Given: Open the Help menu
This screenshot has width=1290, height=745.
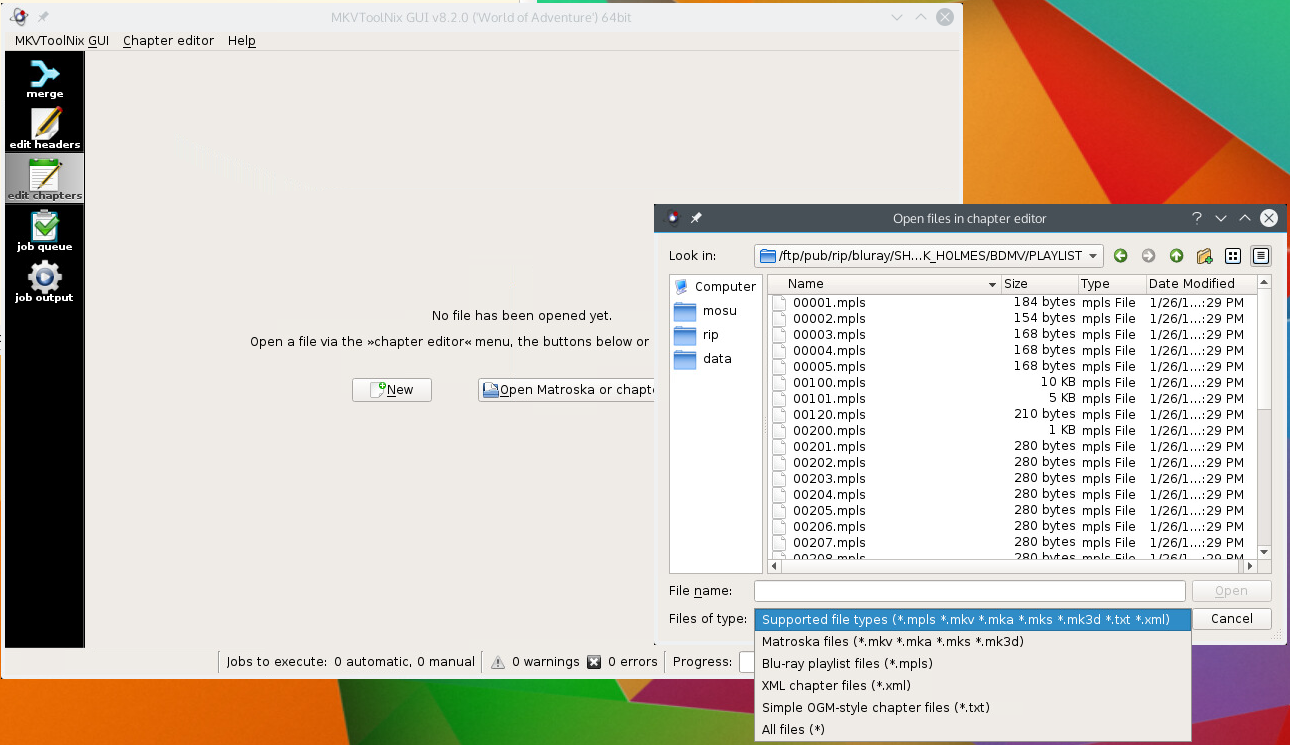Looking at the screenshot, I should click(x=241, y=41).
